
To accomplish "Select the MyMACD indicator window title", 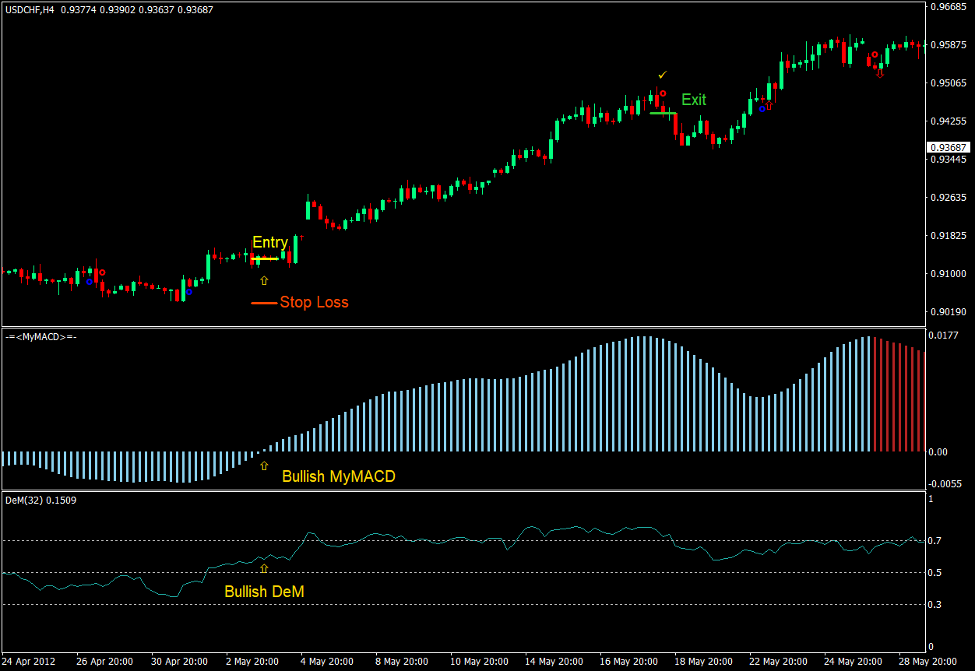I will pos(41,337).
